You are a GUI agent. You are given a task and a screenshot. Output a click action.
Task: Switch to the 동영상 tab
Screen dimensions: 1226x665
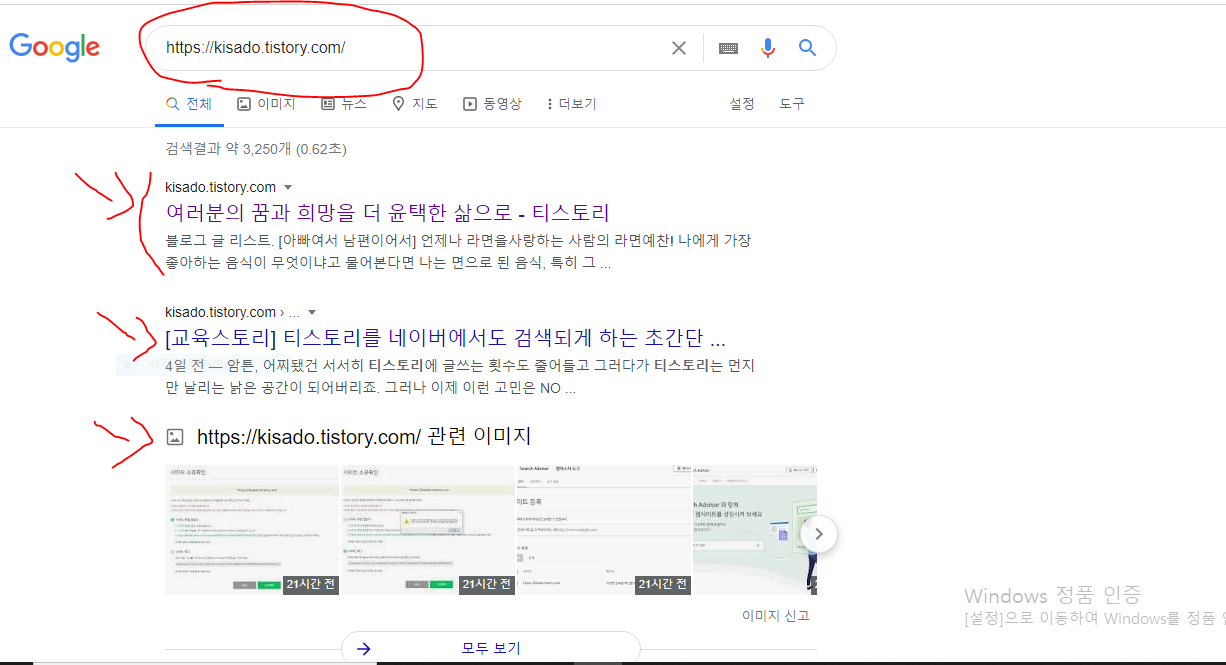click(x=492, y=104)
